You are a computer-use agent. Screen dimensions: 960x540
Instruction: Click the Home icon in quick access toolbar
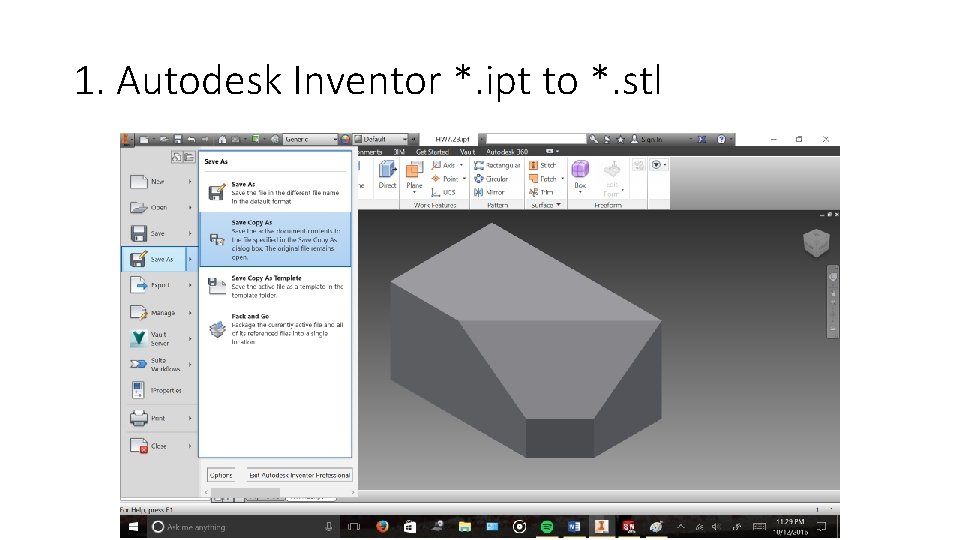pos(222,140)
